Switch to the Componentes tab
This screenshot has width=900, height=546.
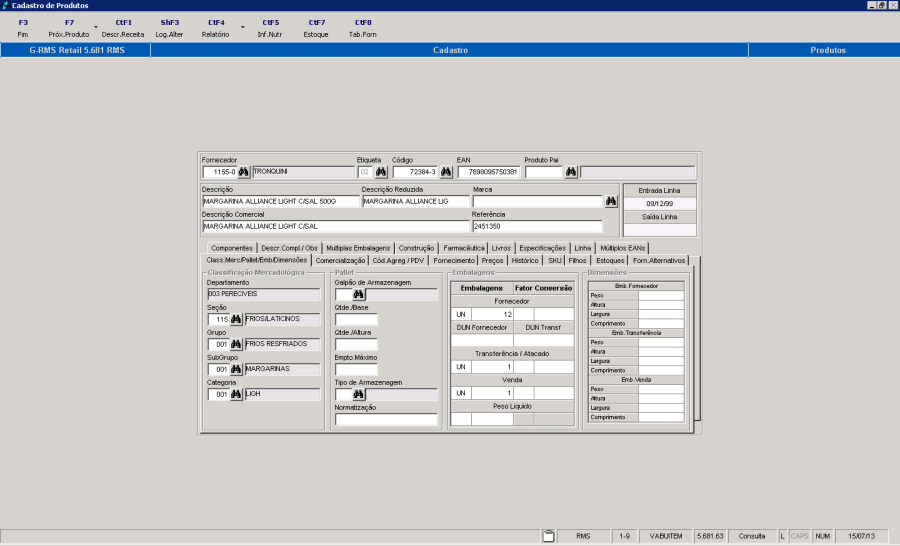click(232, 248)
